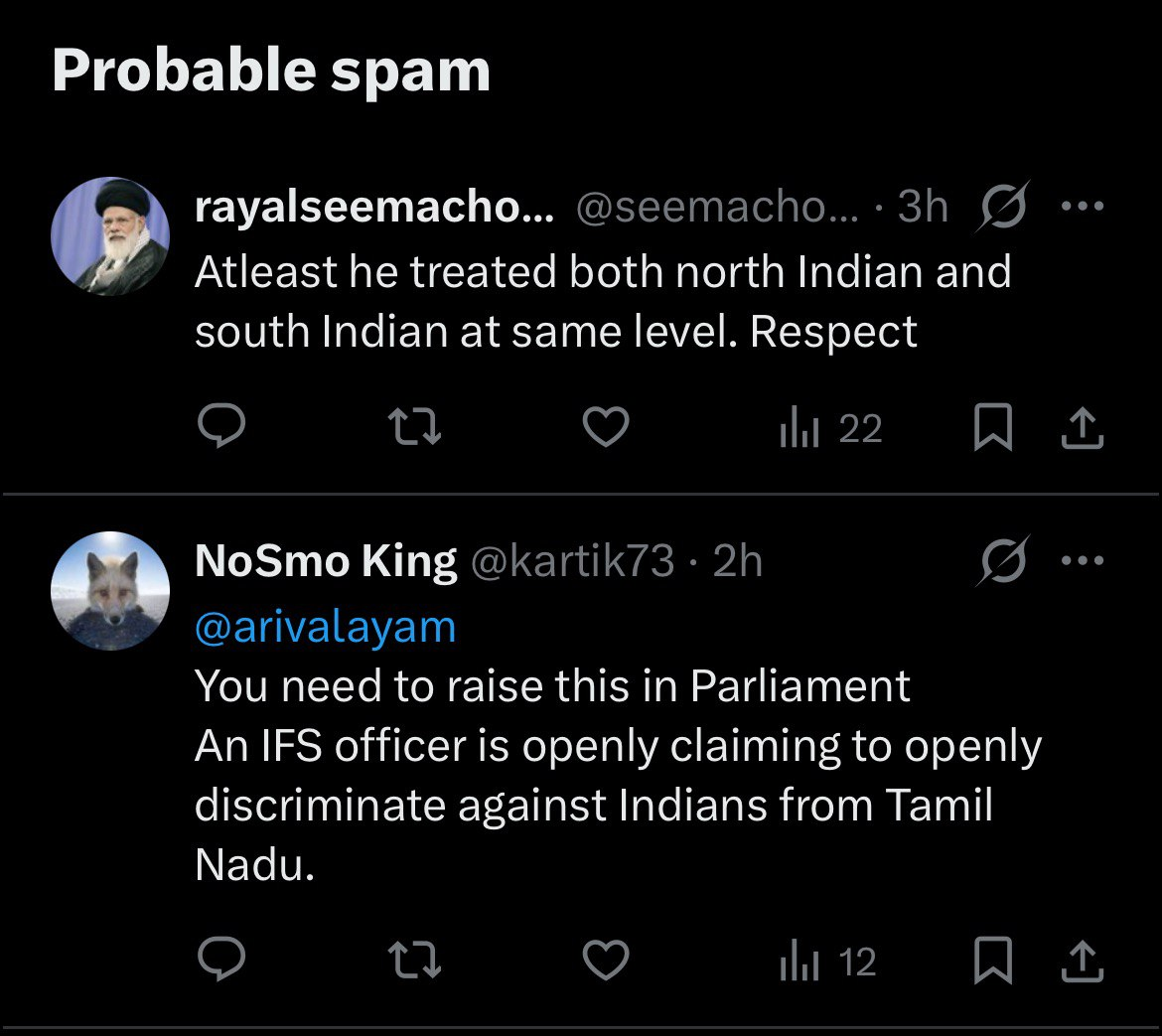The image size is (1162, 1036).
Task: Reply to NoSmo King's tweet
Action: [x=220, y=961]
